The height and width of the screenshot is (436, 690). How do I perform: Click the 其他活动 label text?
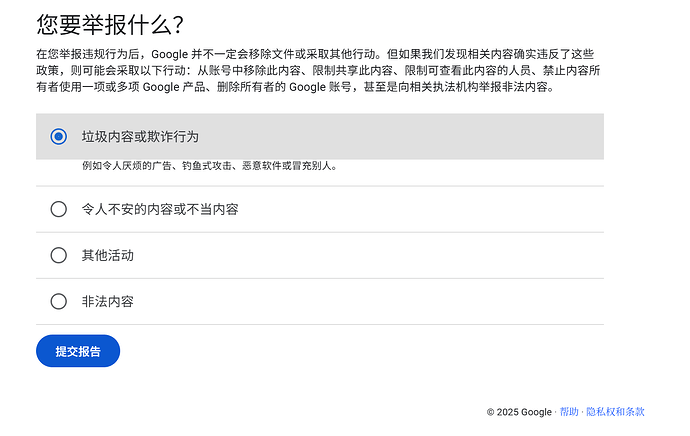coord(107,255)
